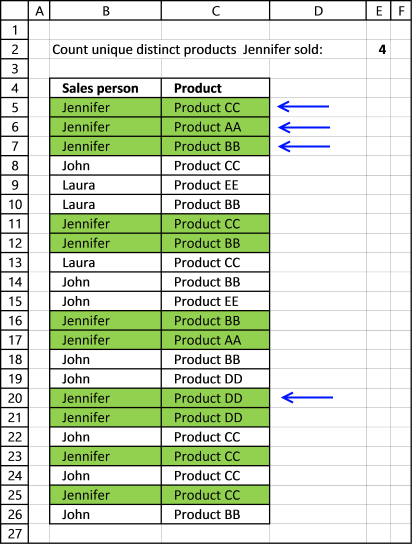The image size is (412, 544).
Task: Select cell C15 with Product EE
Action: pyautogui.click(x=215, y=301)
